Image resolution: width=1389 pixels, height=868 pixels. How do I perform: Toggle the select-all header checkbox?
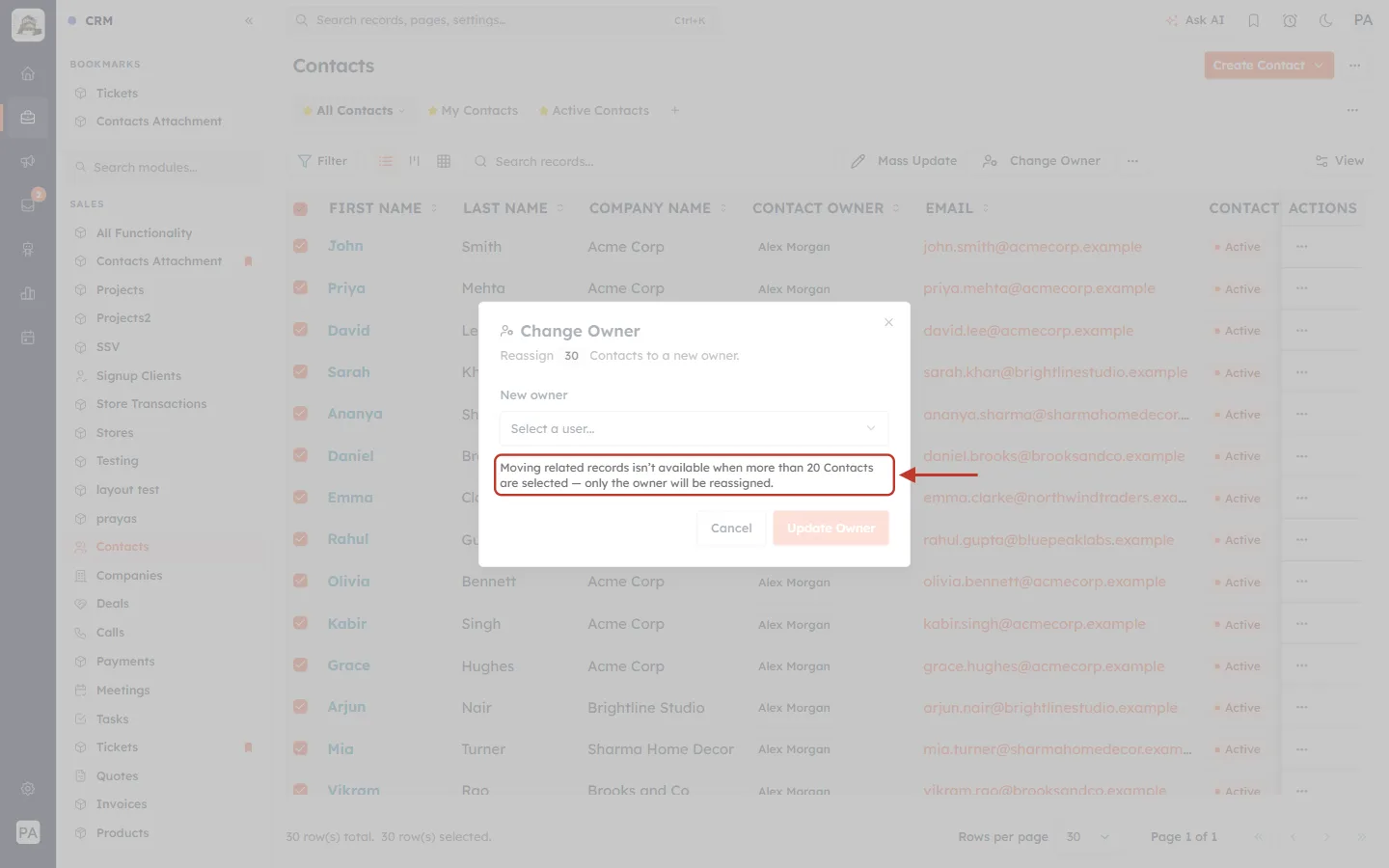[300, 208]
